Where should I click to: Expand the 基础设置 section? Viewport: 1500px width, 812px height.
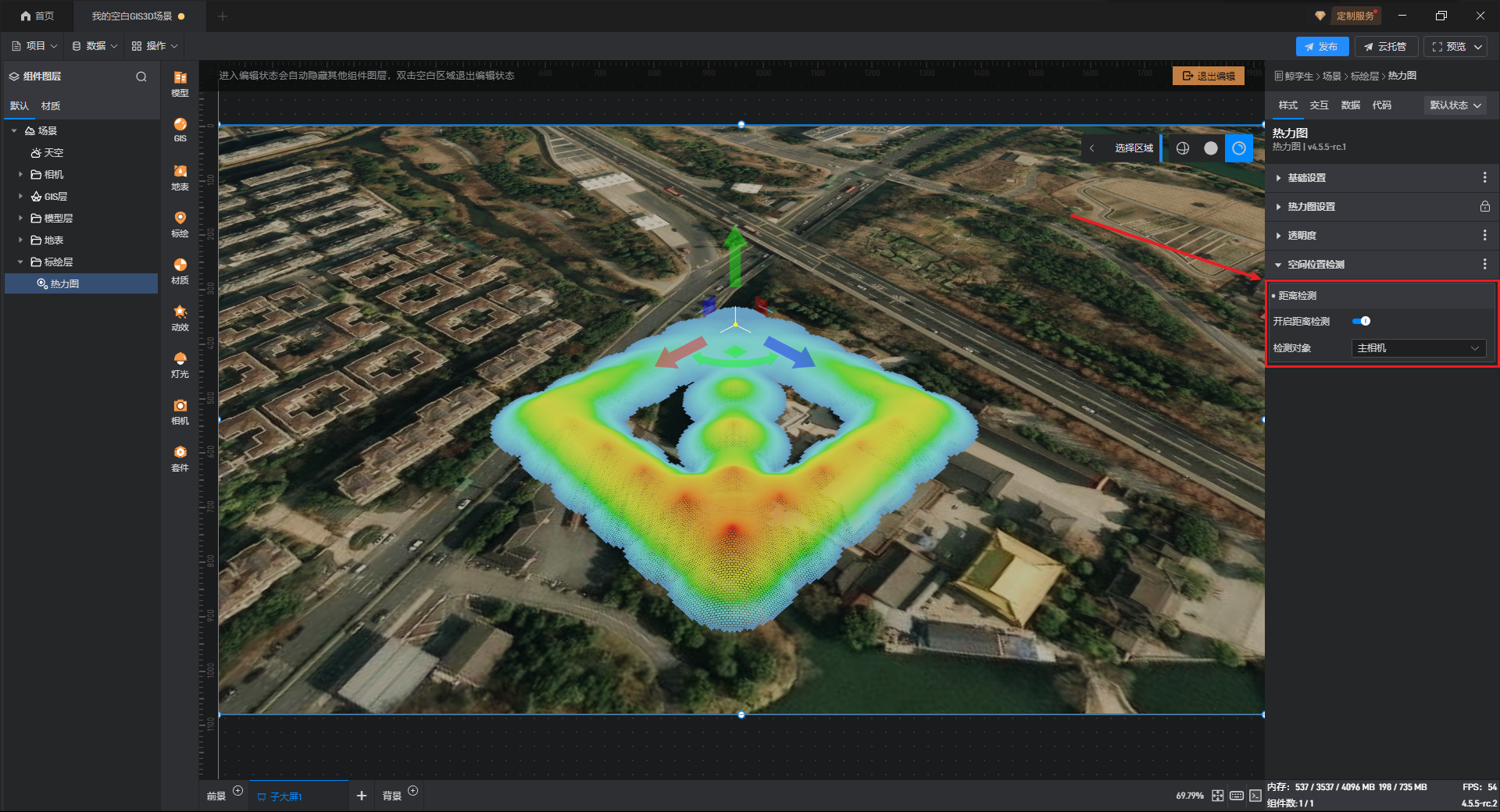click(x=1306, y=178)
